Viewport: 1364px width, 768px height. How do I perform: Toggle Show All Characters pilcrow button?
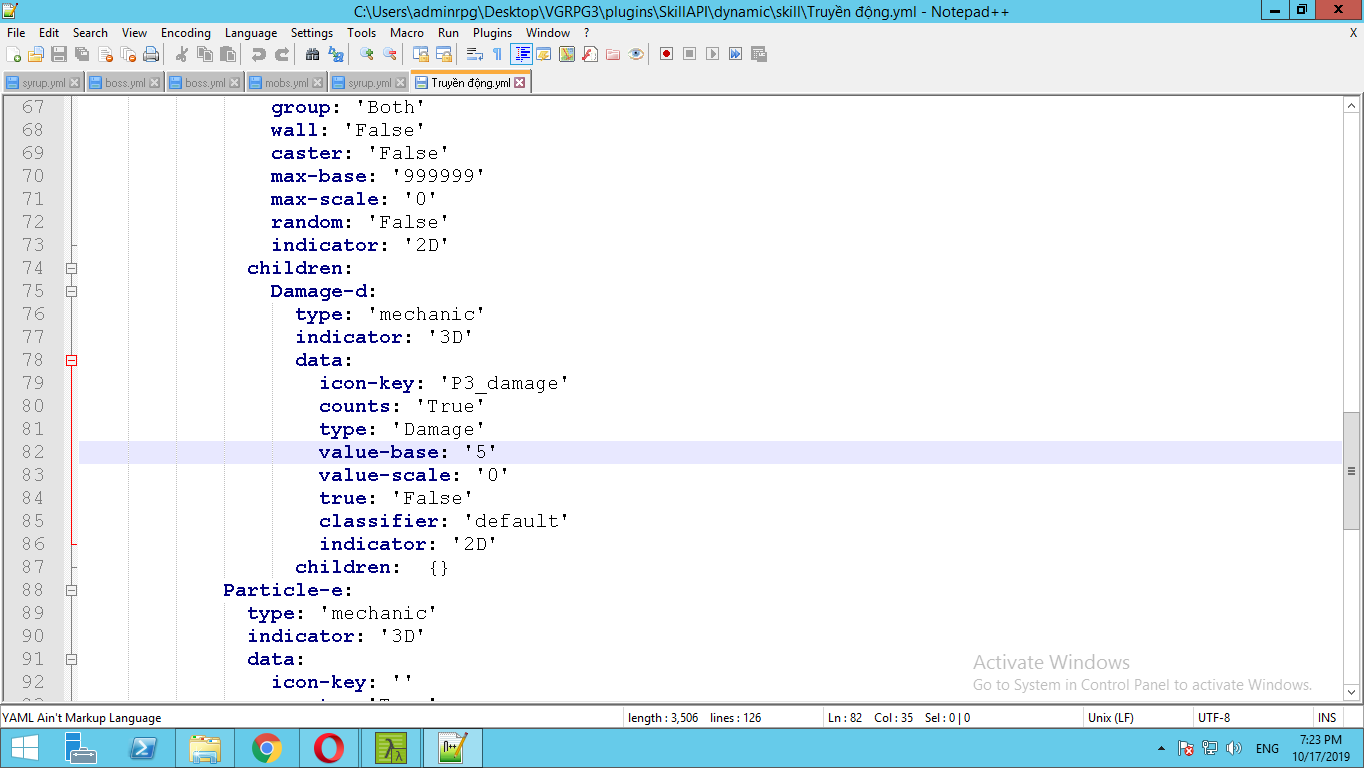pyautogui.click(x=497, y=54)
